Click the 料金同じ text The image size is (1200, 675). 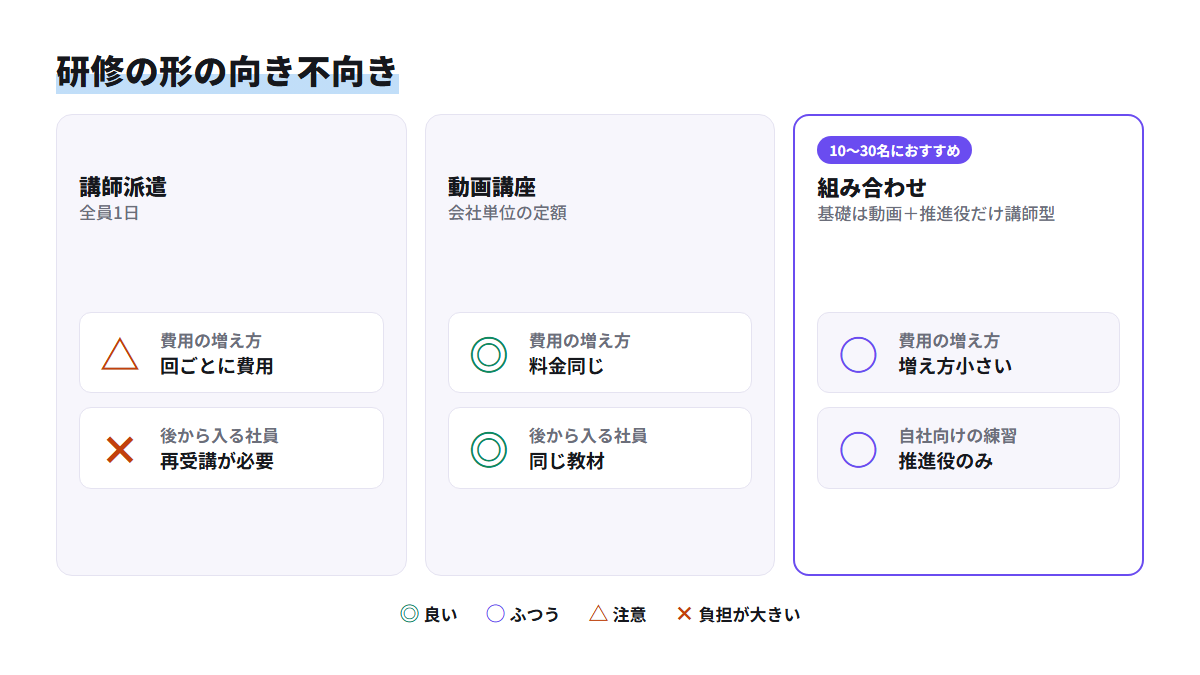(567, 366)
